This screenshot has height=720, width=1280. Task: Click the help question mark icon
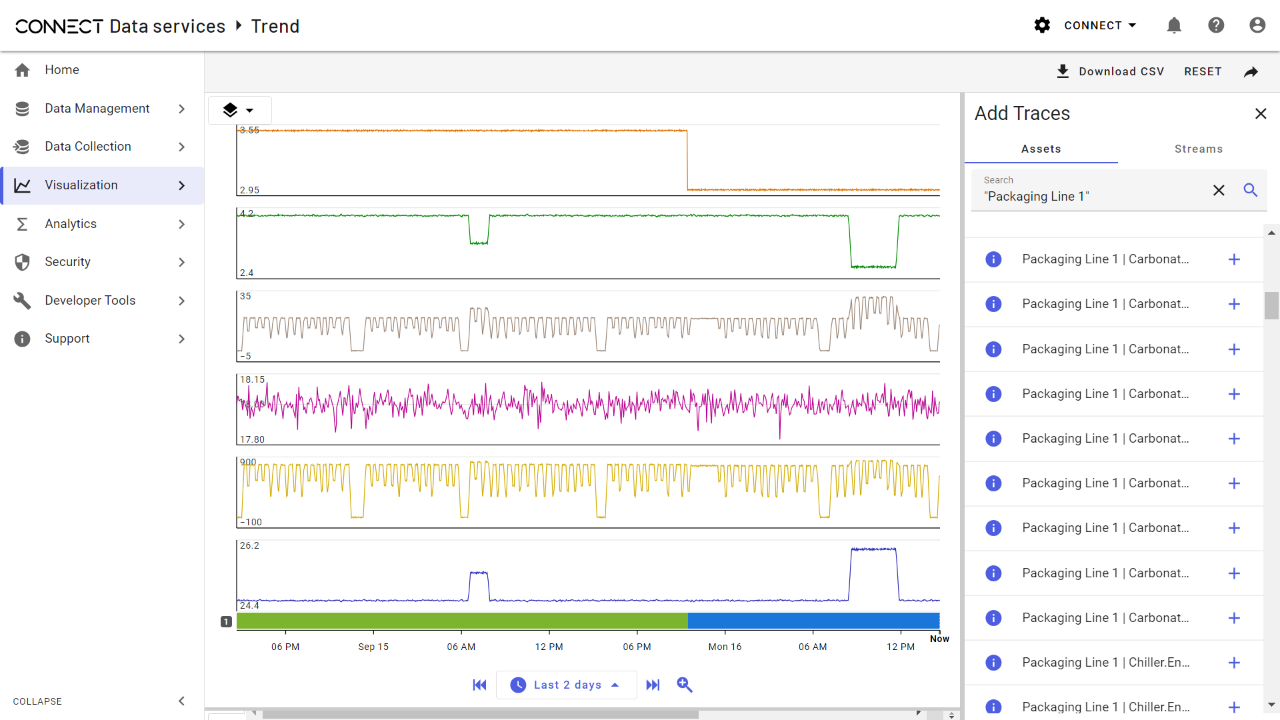click(1216, 26)
